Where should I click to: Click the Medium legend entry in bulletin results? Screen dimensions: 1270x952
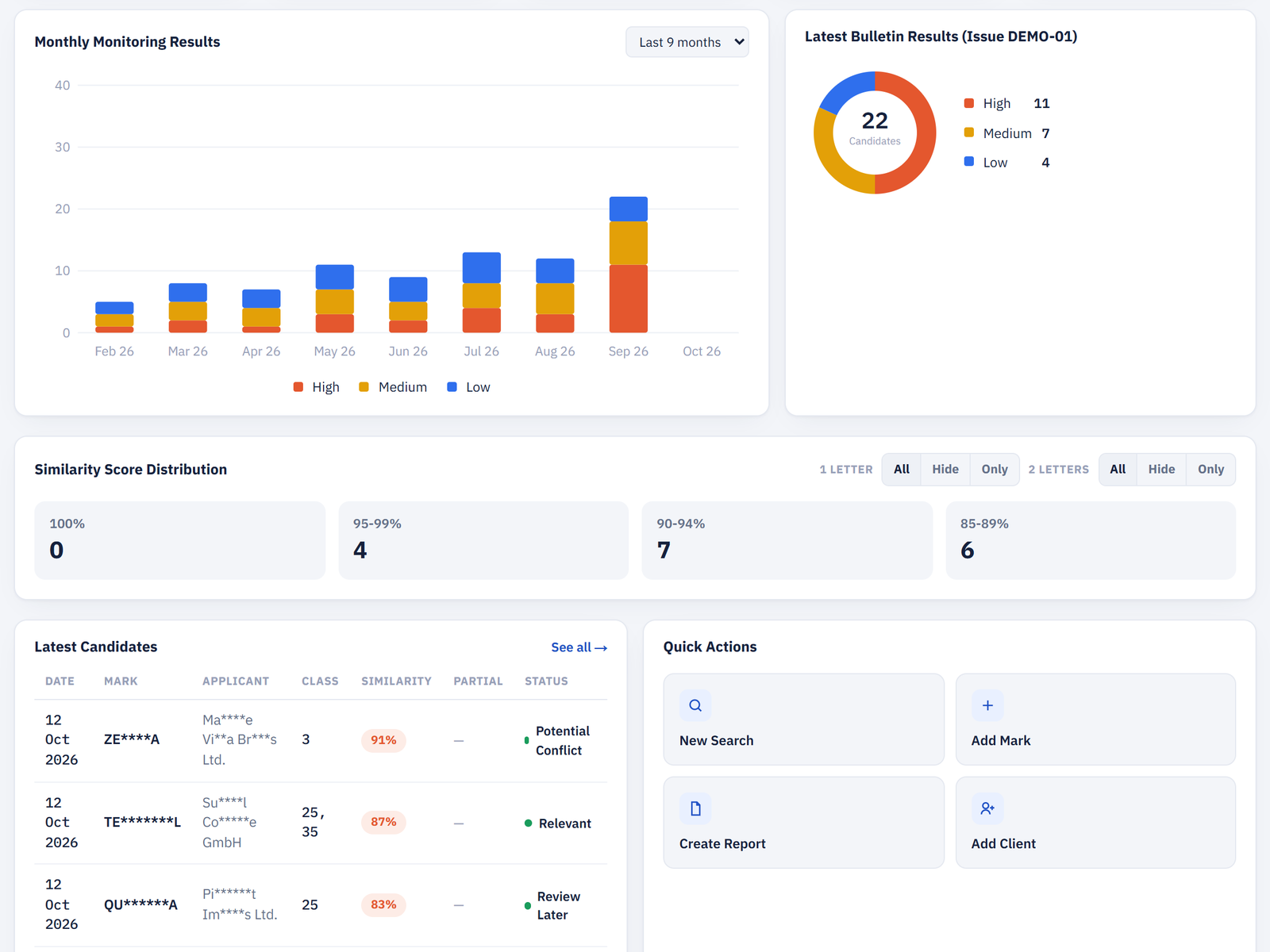tap(1006, 133)
